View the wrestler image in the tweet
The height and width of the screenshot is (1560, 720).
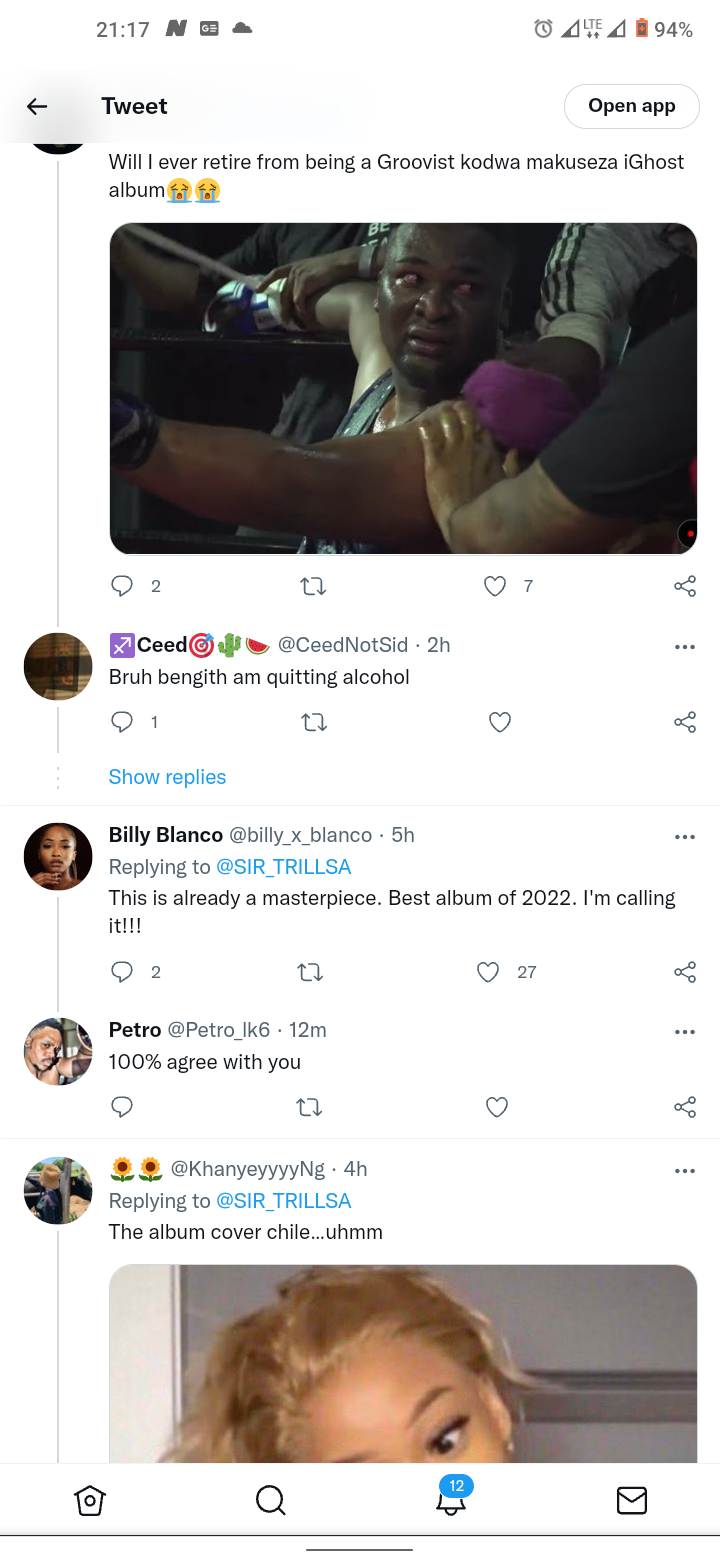pos(403,388)
